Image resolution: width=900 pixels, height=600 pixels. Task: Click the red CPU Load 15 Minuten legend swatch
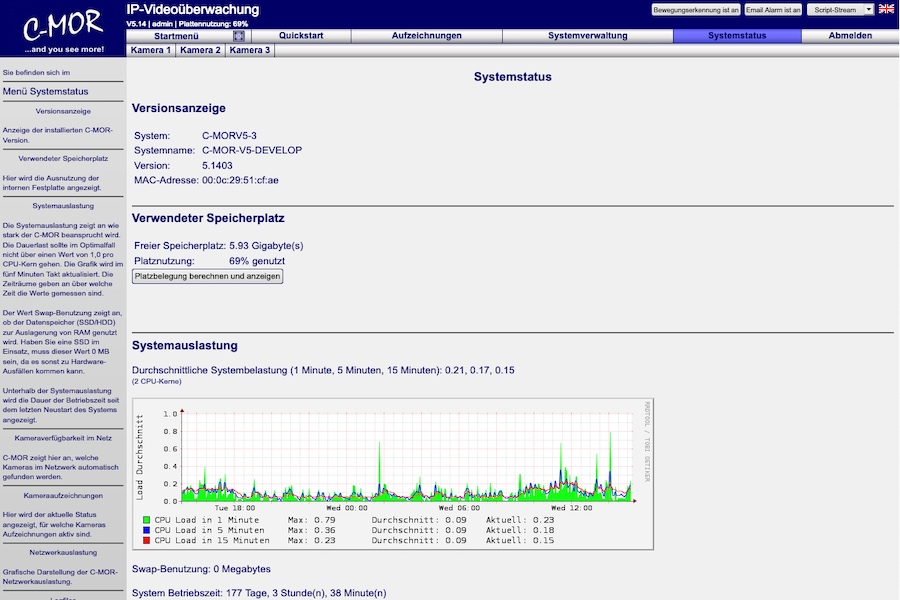tap(146, 541)
